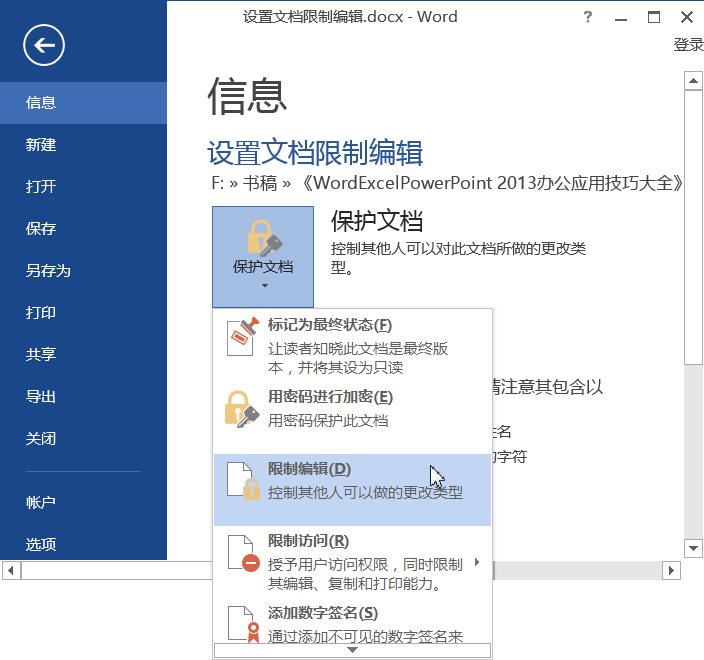Choose 保存 from the sidebar
This screenshot has height=660, width=704.
coord(84,229)
